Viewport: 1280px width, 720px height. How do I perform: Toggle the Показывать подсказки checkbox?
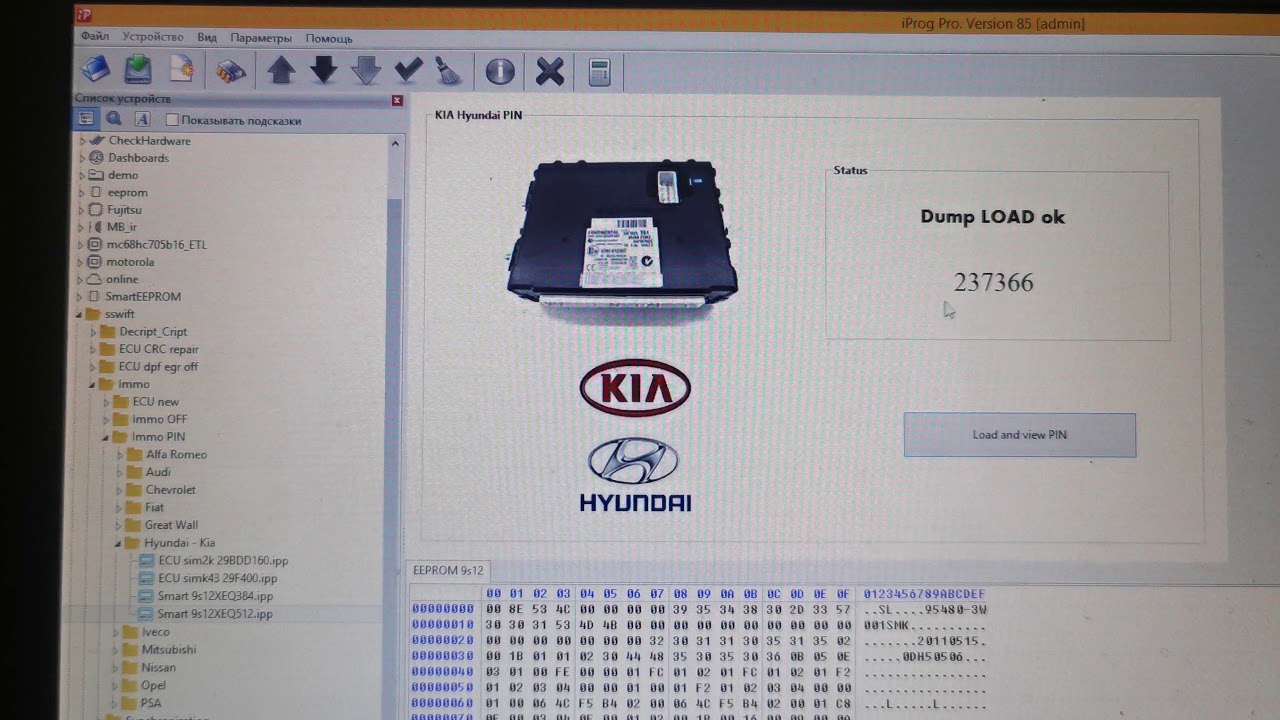tap(172, 120)
